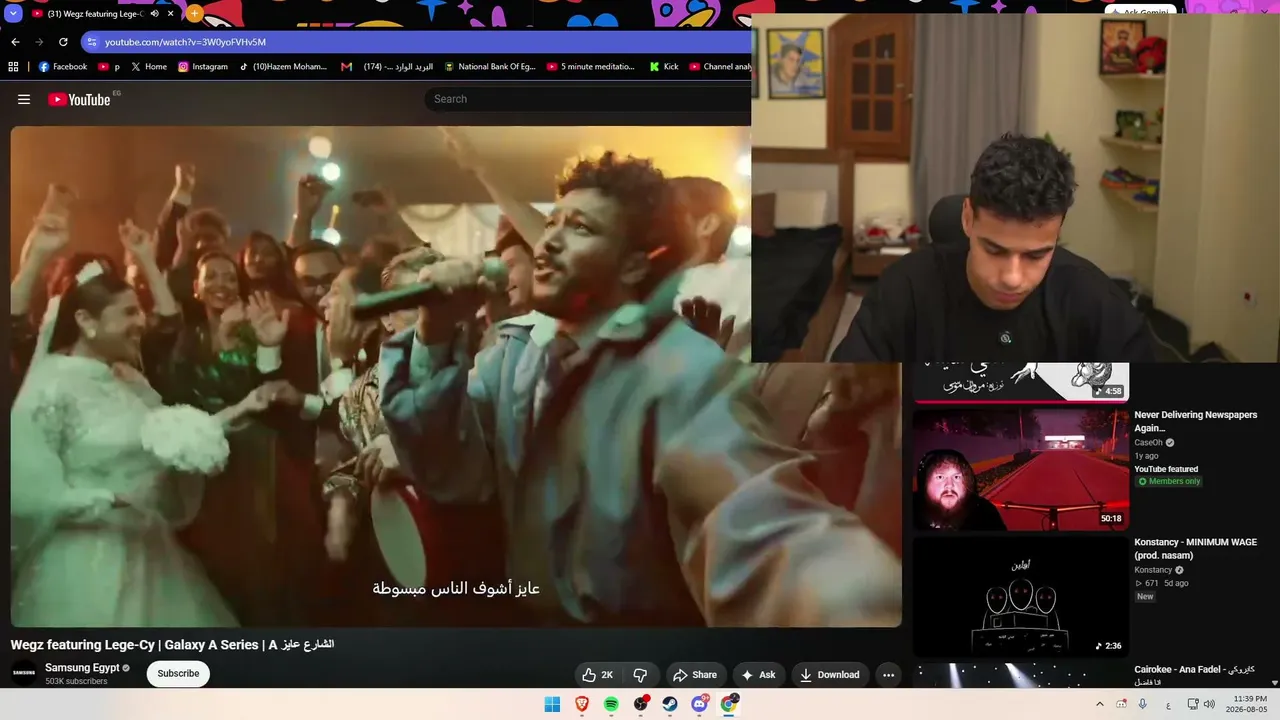Image resolution: width=1280 pixels, height=720 pixels.
Task: Click the microphone icon in system tray
Action: pyautogui.click(x=1142, y=704)
